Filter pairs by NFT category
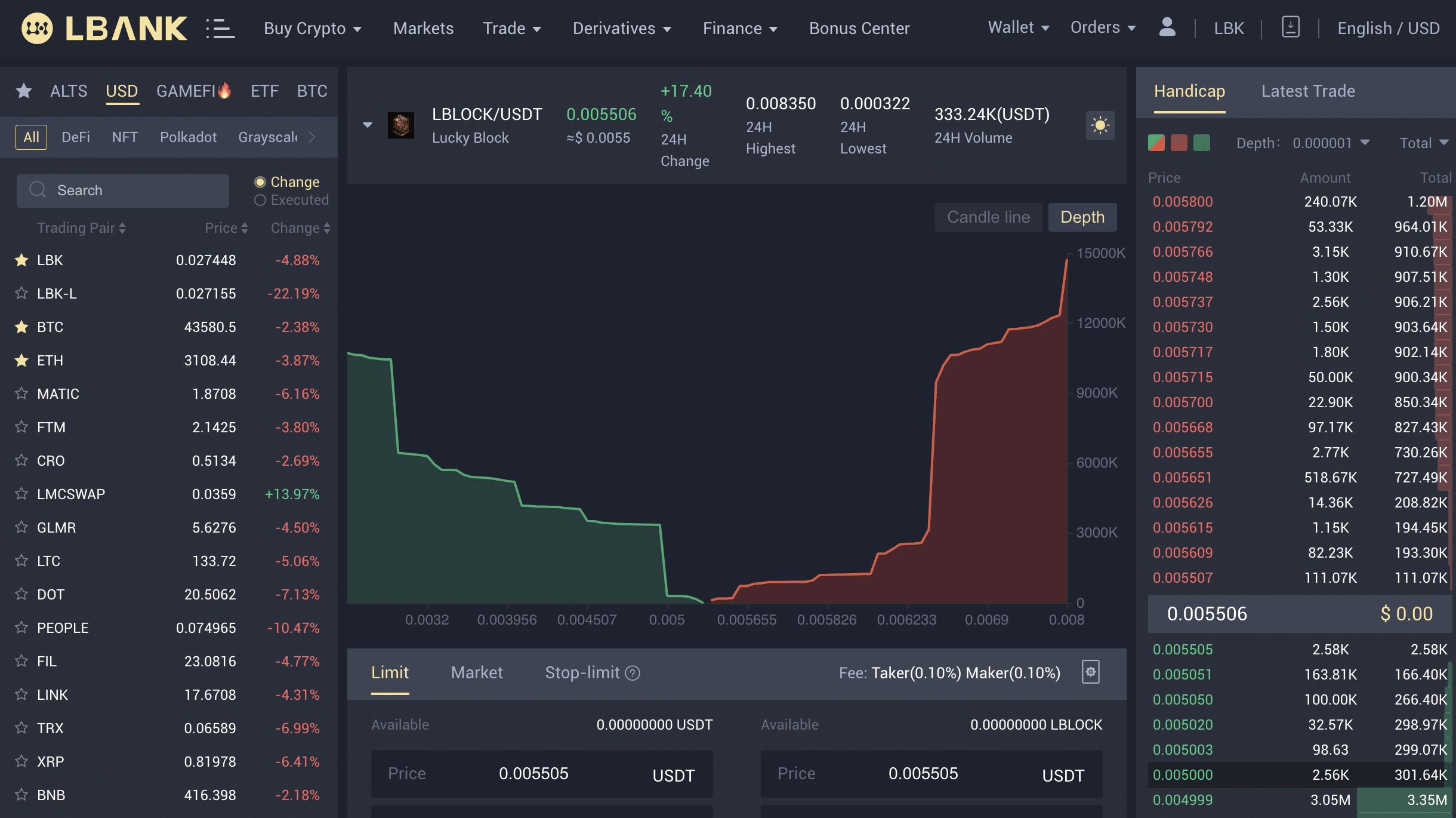1456x818 pixels. point(125,137)
